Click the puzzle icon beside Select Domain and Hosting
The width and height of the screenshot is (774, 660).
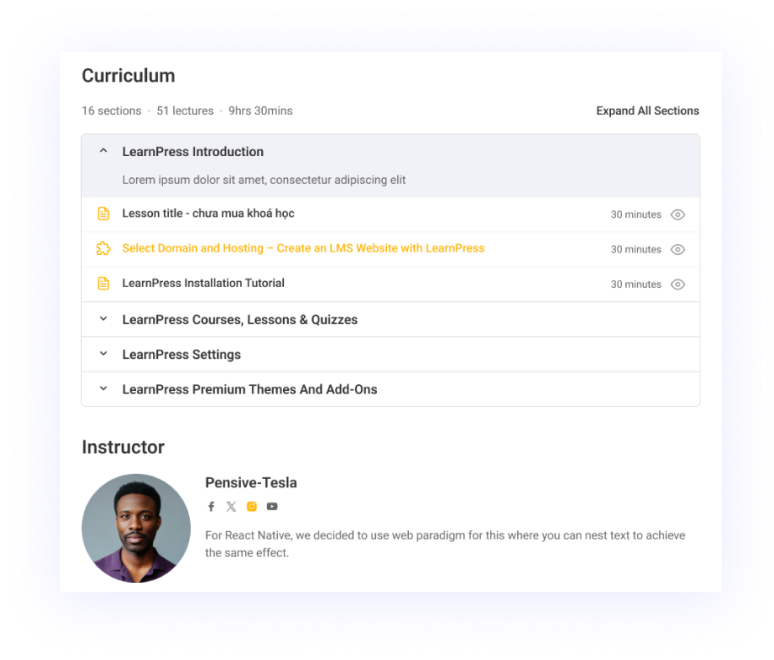(x=103, y=248)
